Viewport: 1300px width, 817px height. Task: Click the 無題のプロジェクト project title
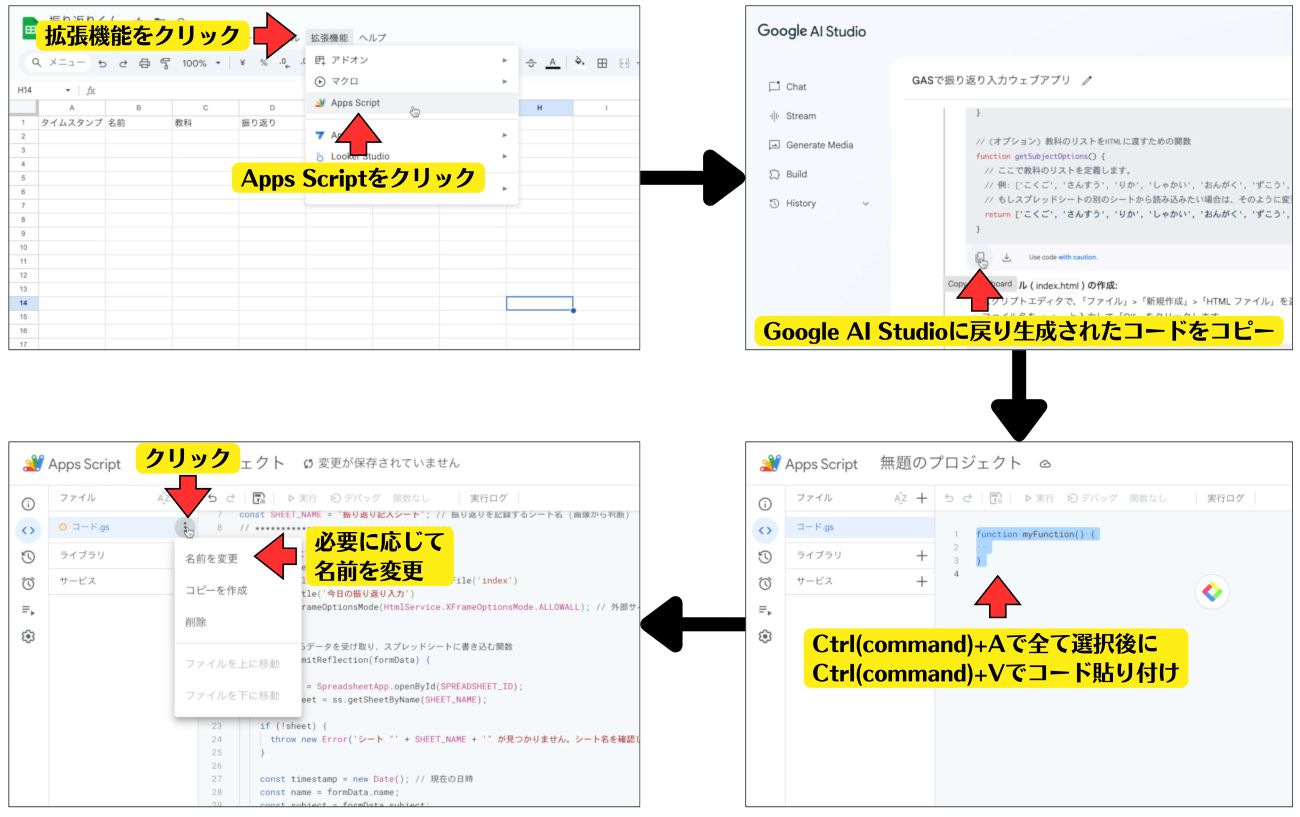point(950,463)
